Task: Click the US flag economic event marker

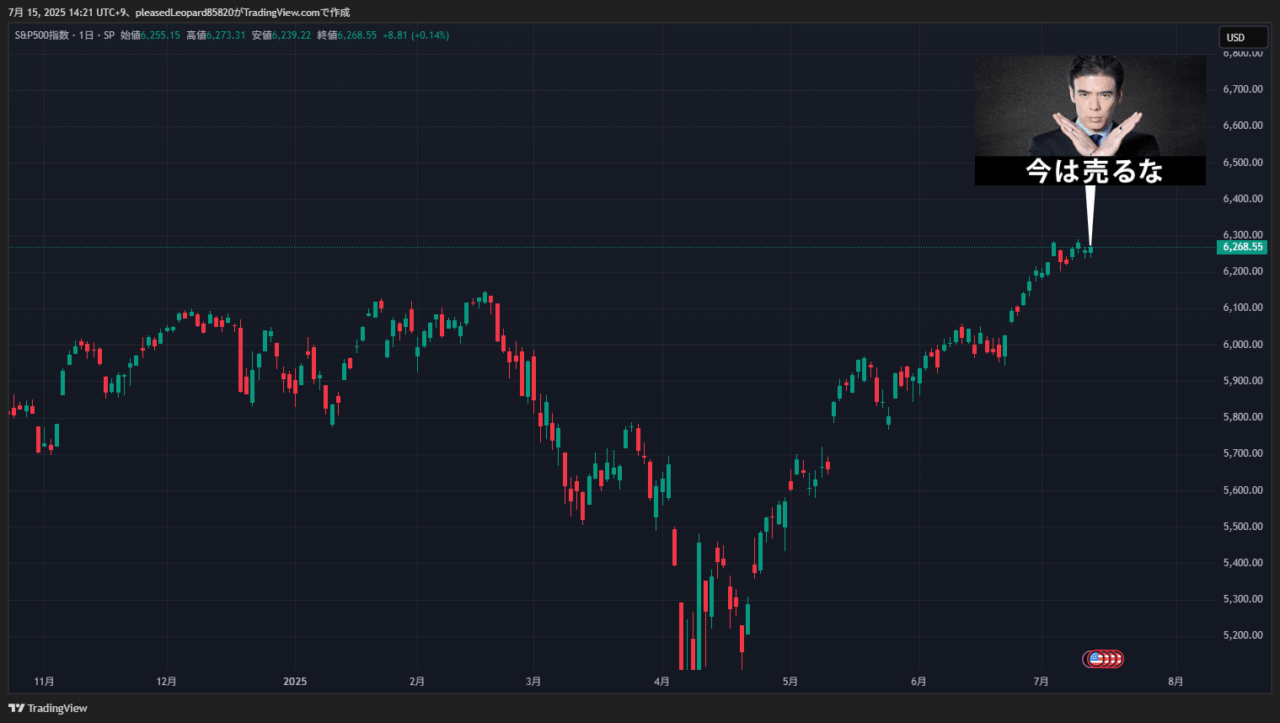Action: pos(1097,659)
